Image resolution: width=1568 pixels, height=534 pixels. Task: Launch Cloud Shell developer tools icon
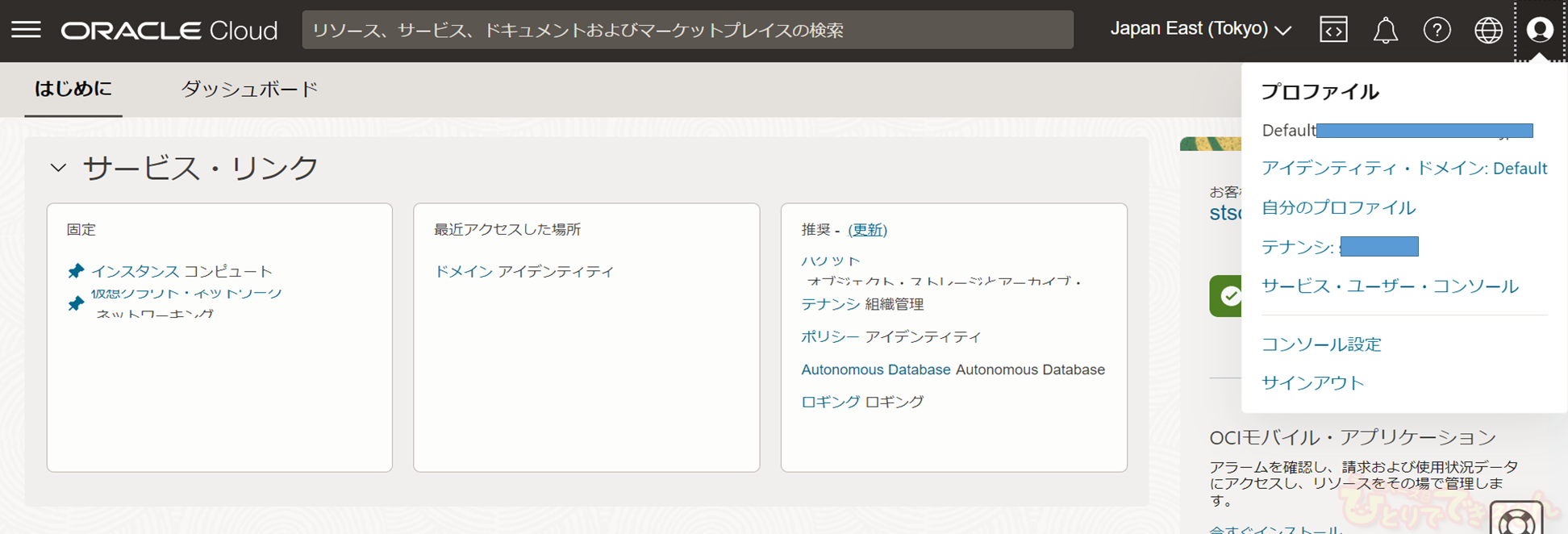click(x=1333, y=30)
